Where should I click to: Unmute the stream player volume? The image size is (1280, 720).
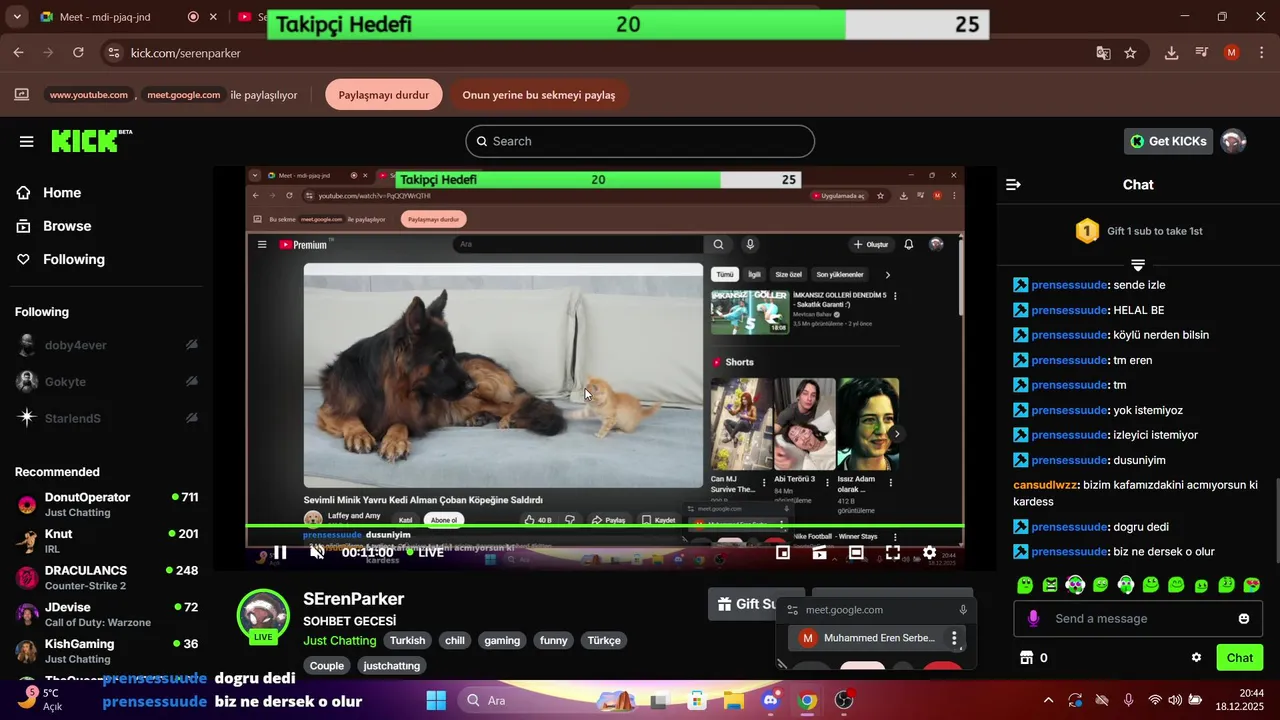[x=317, y=552]
